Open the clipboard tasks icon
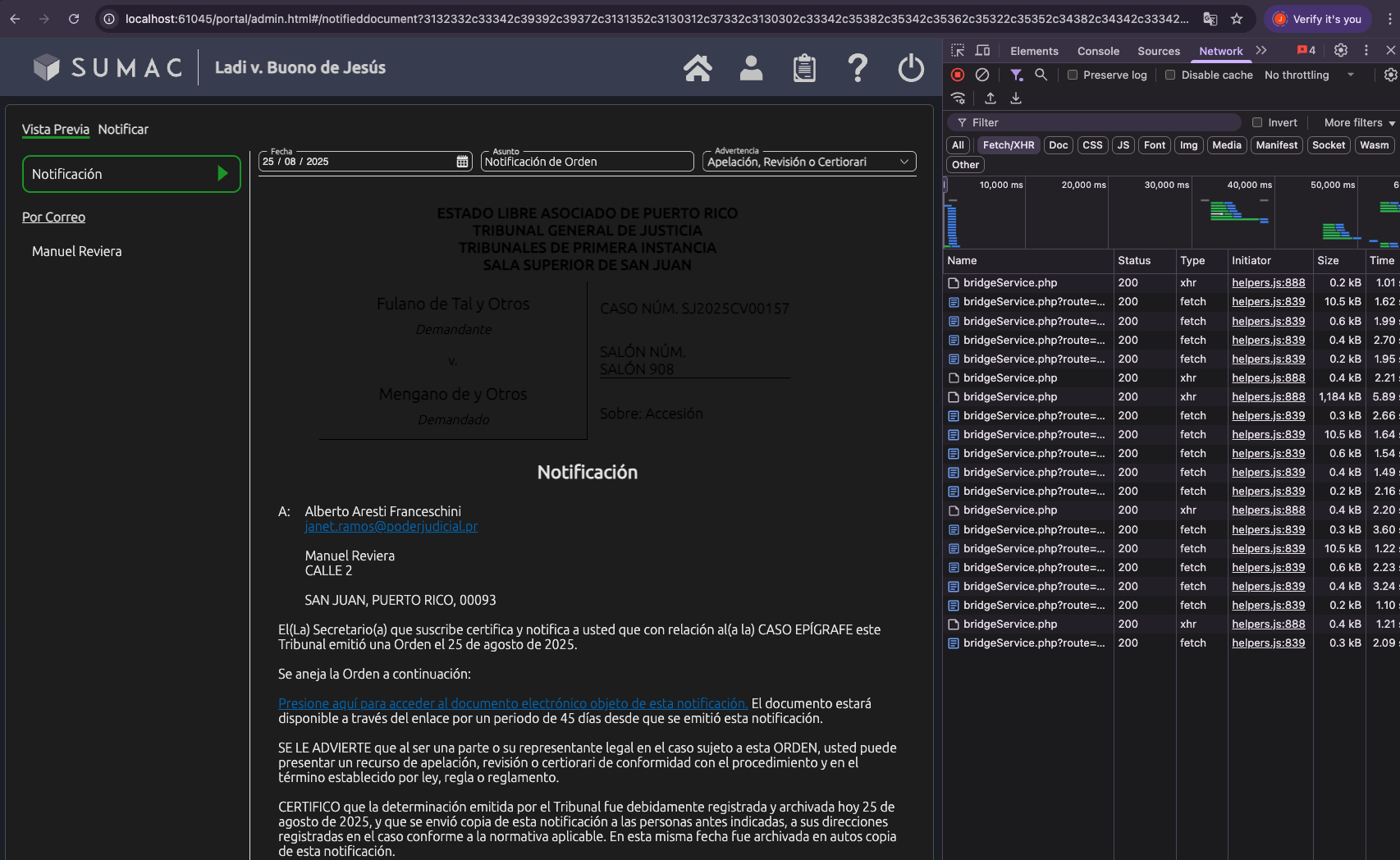The width and height of the screenshot is (1400, 860). [804, 68]
